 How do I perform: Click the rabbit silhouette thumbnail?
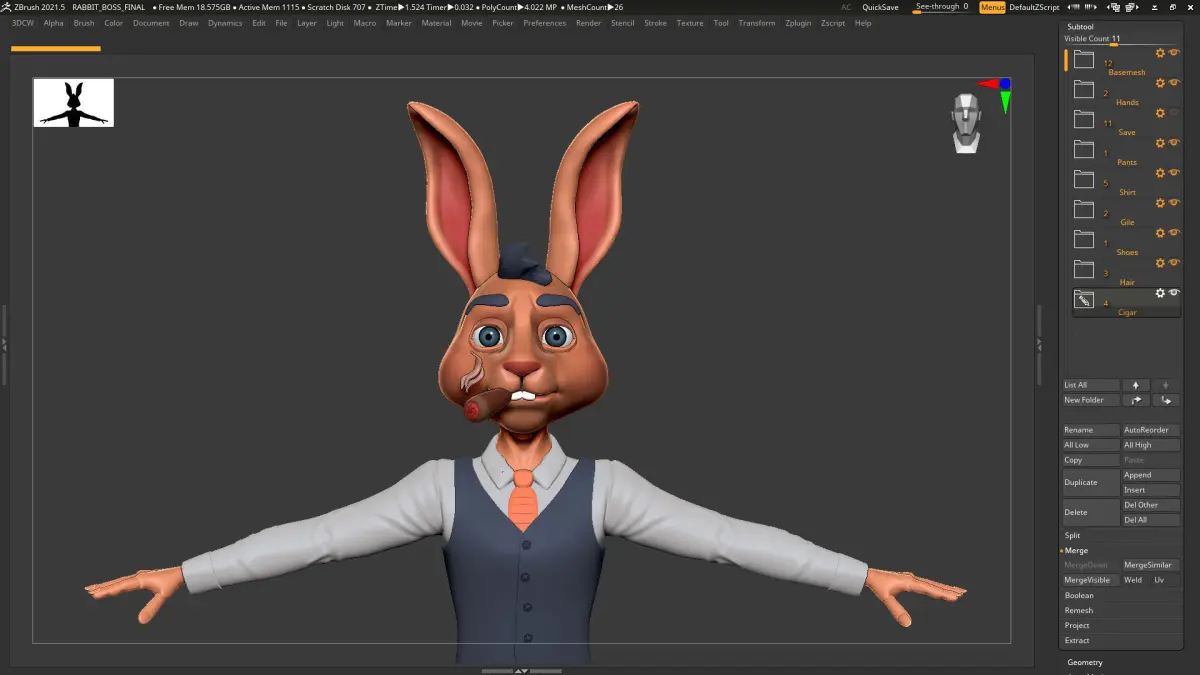click(x=74, y=103)
